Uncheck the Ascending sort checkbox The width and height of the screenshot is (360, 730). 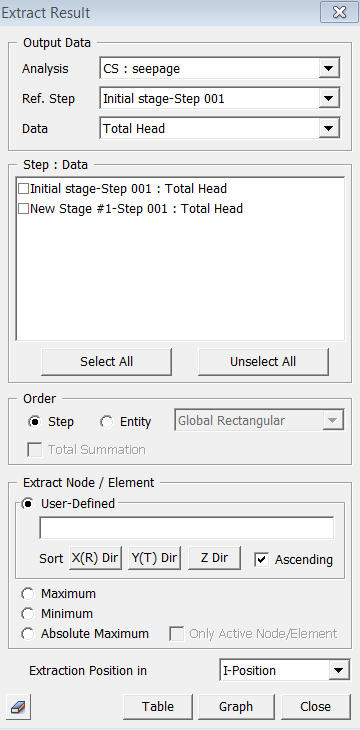coord(261,559)
